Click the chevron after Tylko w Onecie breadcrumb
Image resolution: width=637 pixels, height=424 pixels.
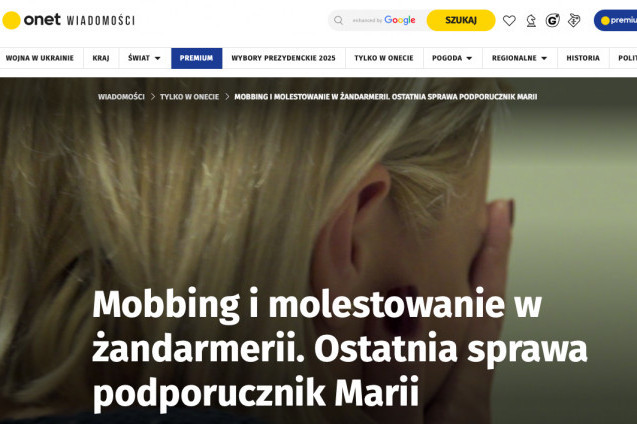click(227, 97)
